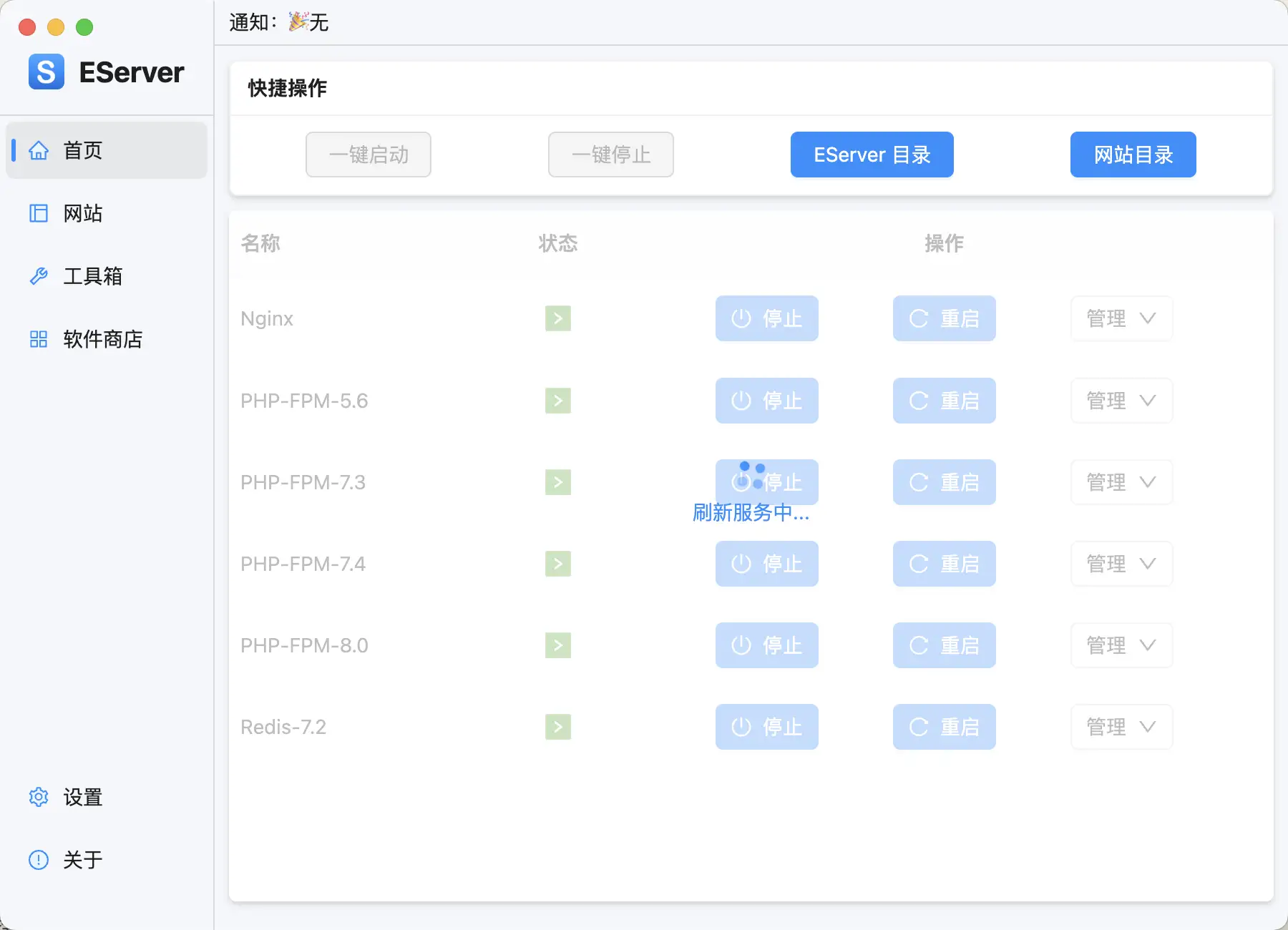Expand the PHP-FPM-7.3 管理 dropdown
The height and width of the screenshot is (930, 1288).
click(1122, 482)
